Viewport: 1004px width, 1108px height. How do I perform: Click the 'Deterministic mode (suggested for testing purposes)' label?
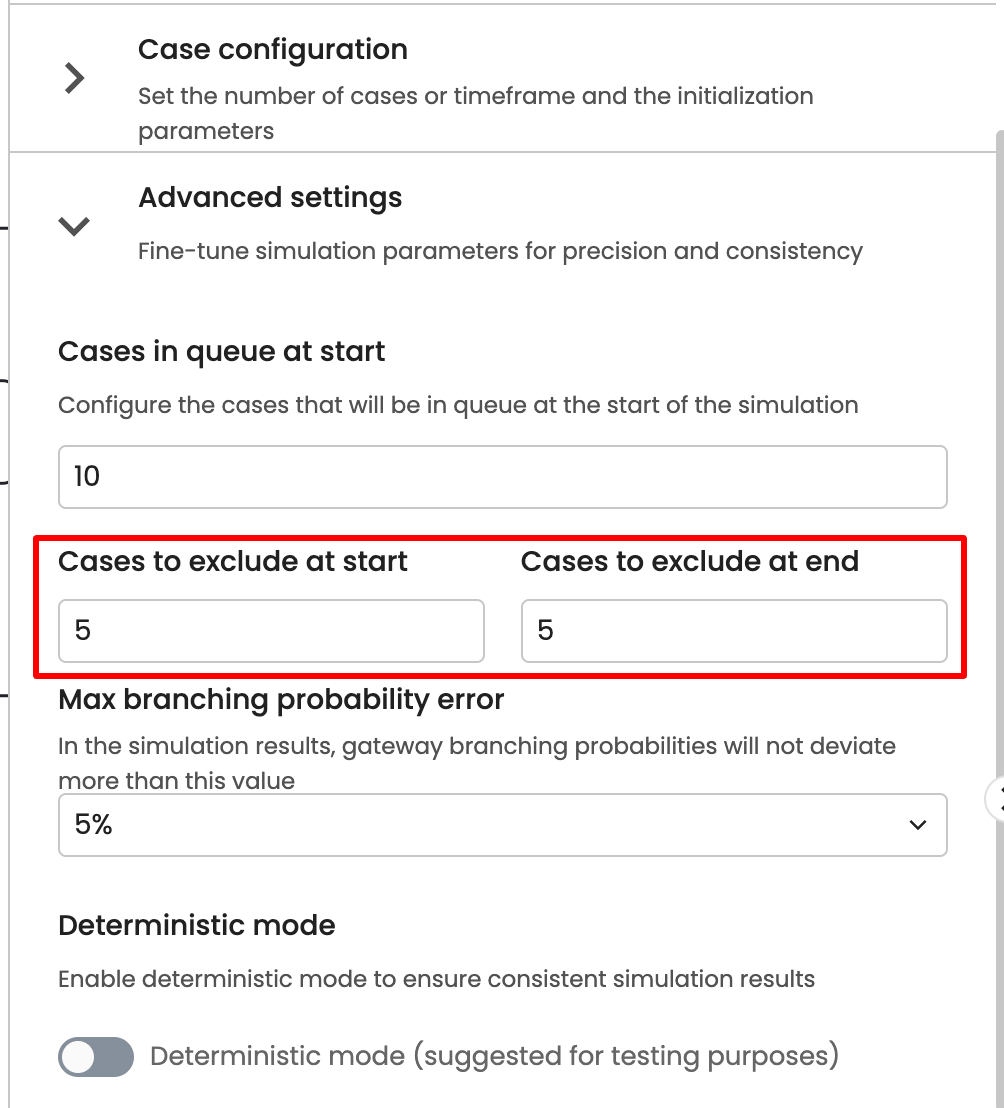tap(494, 1056)
